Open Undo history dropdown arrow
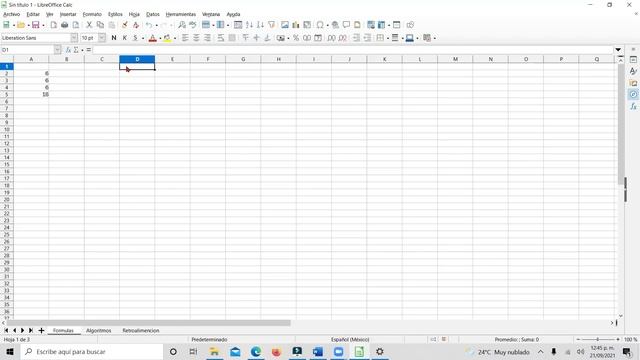640x360 pixels. click(x=156, y=25)
